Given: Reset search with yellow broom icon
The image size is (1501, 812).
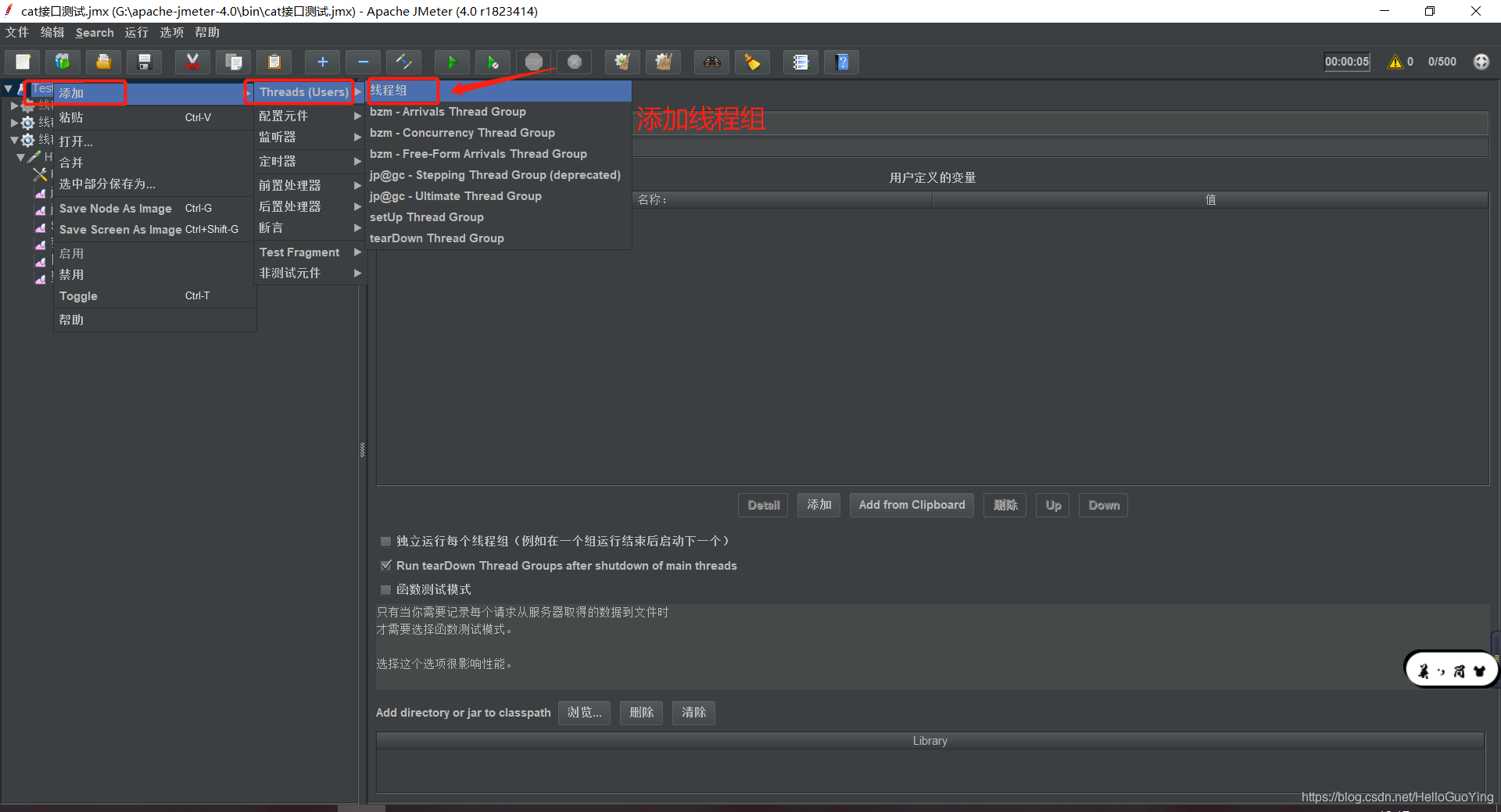Looking at the screenshot, I should (752, 62).
